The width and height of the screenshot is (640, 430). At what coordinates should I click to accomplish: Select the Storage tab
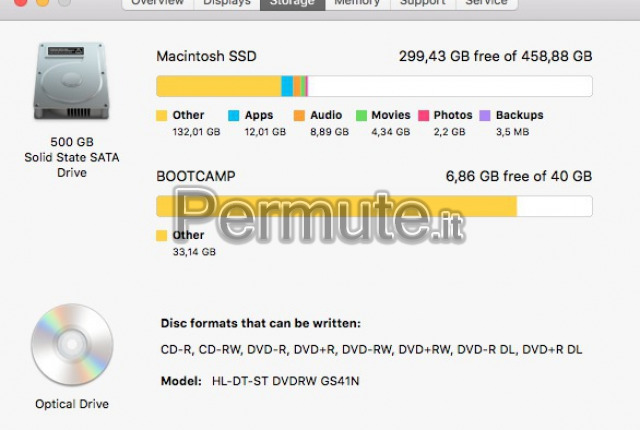pos(293,3)
